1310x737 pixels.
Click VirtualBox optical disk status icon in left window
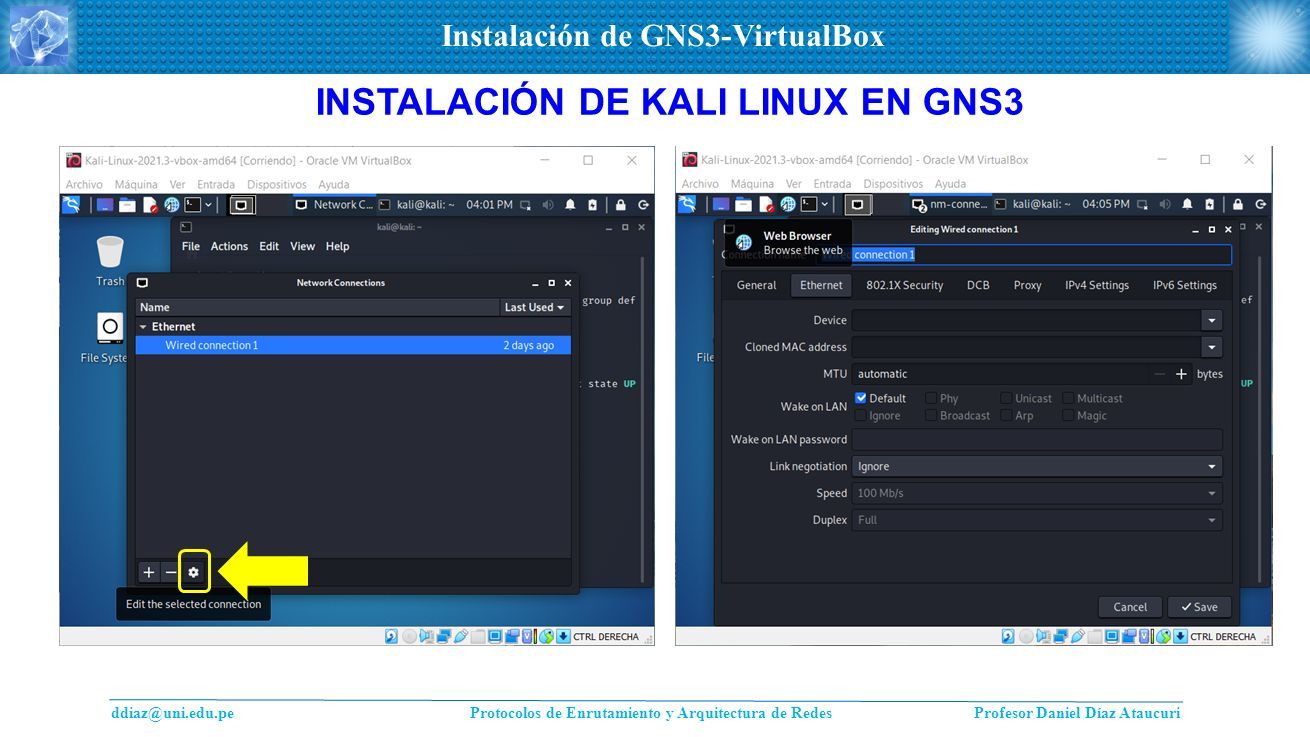[x=409, y=636]
